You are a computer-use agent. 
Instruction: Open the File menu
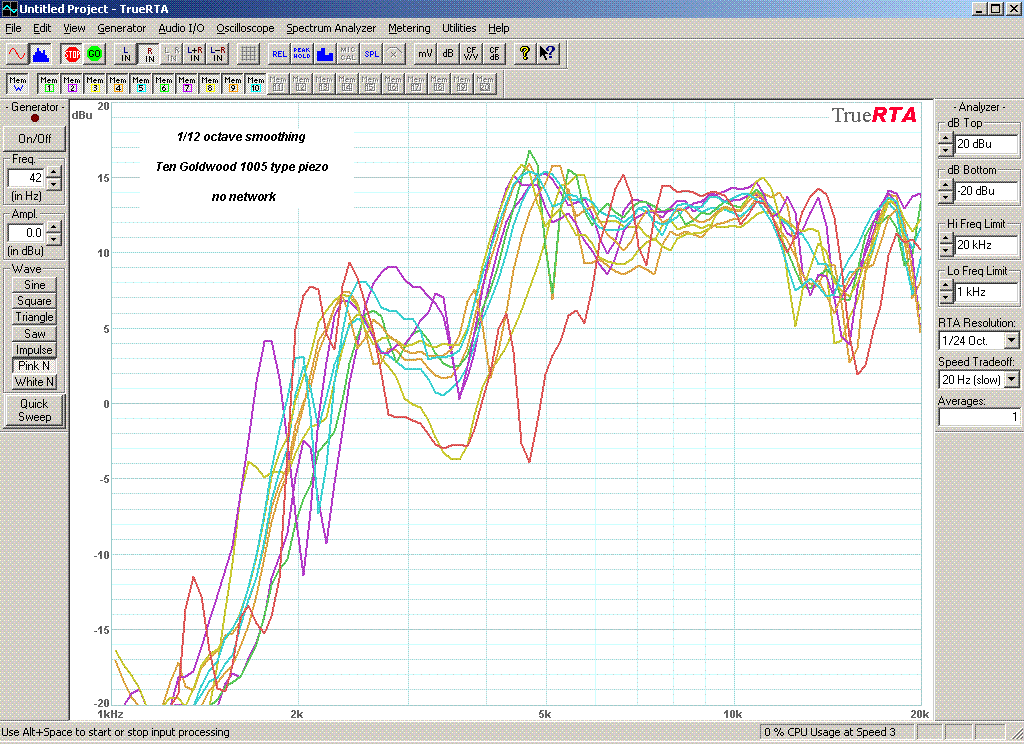(x=13, y=28)
